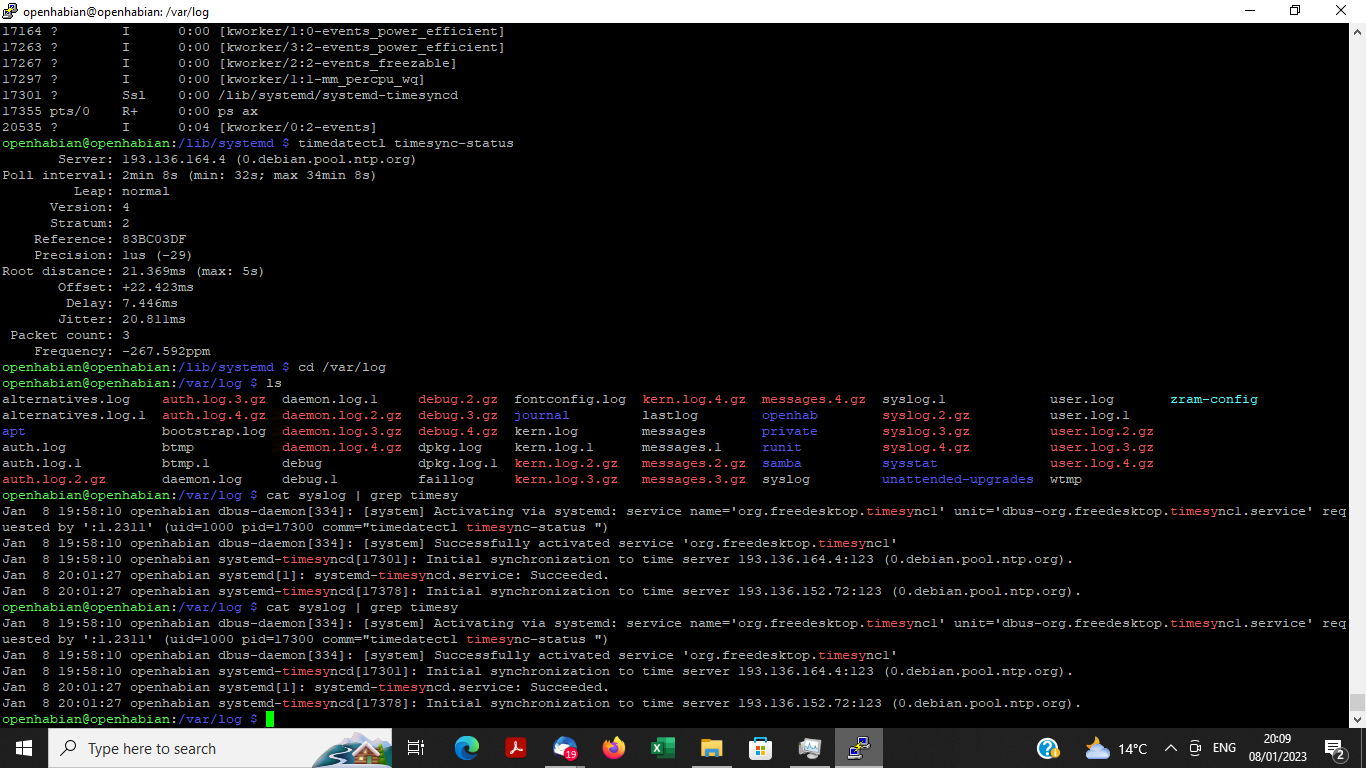The image size is (1366, 768).
Task: Launch Microsoft Edge from the taskbar
Action: tap(467, 748)
